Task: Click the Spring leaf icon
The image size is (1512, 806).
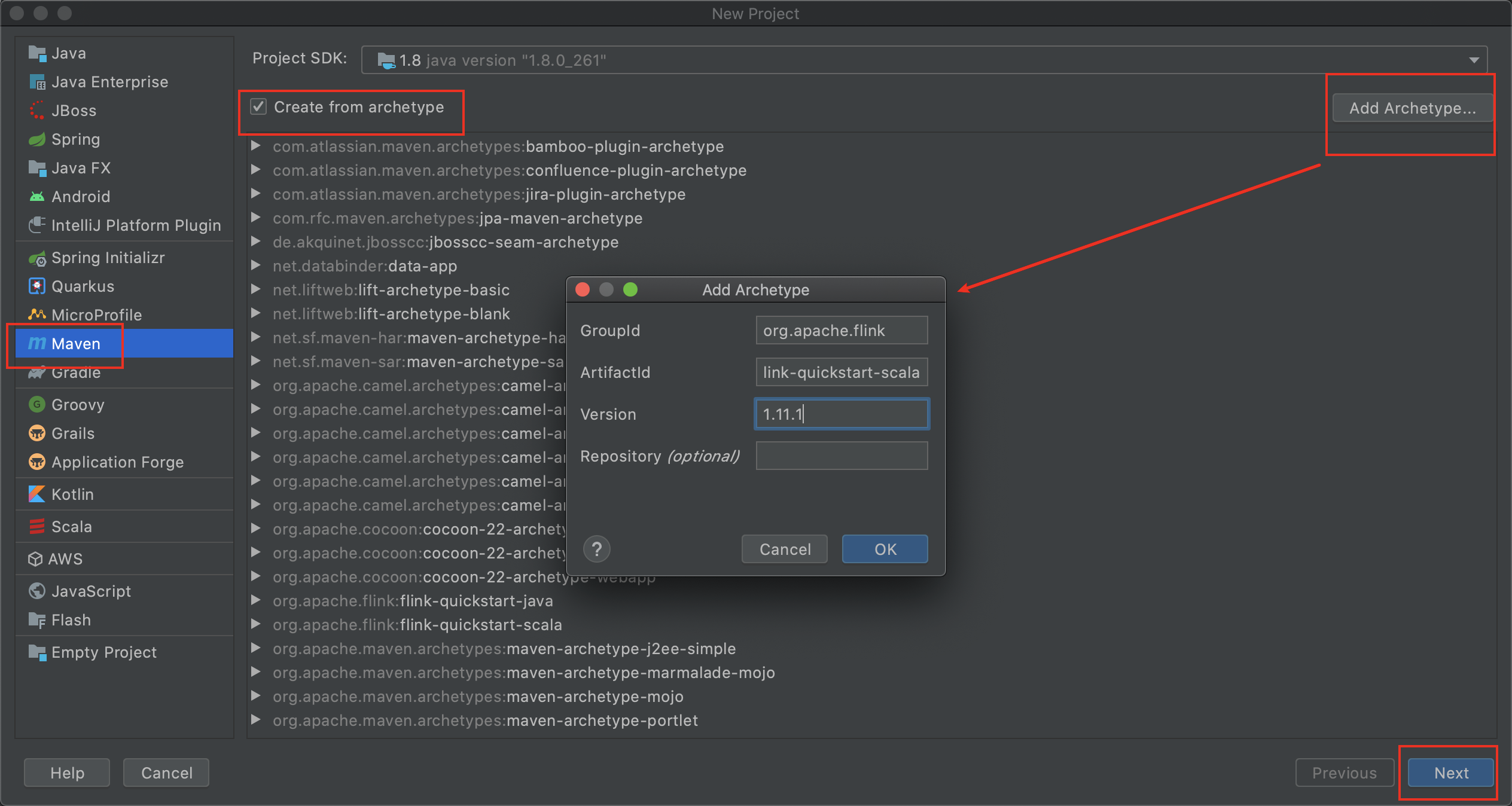Action: [x=37, y=140]
